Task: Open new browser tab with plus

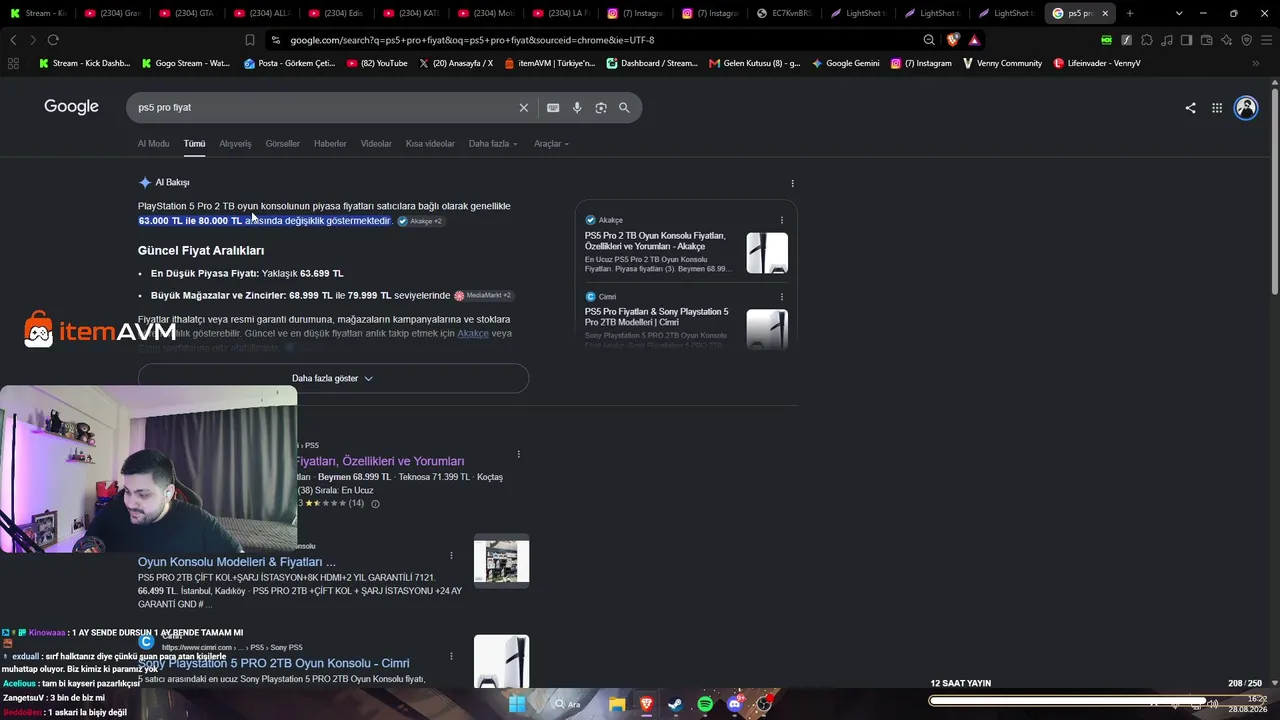Action: coord(1130,13)
